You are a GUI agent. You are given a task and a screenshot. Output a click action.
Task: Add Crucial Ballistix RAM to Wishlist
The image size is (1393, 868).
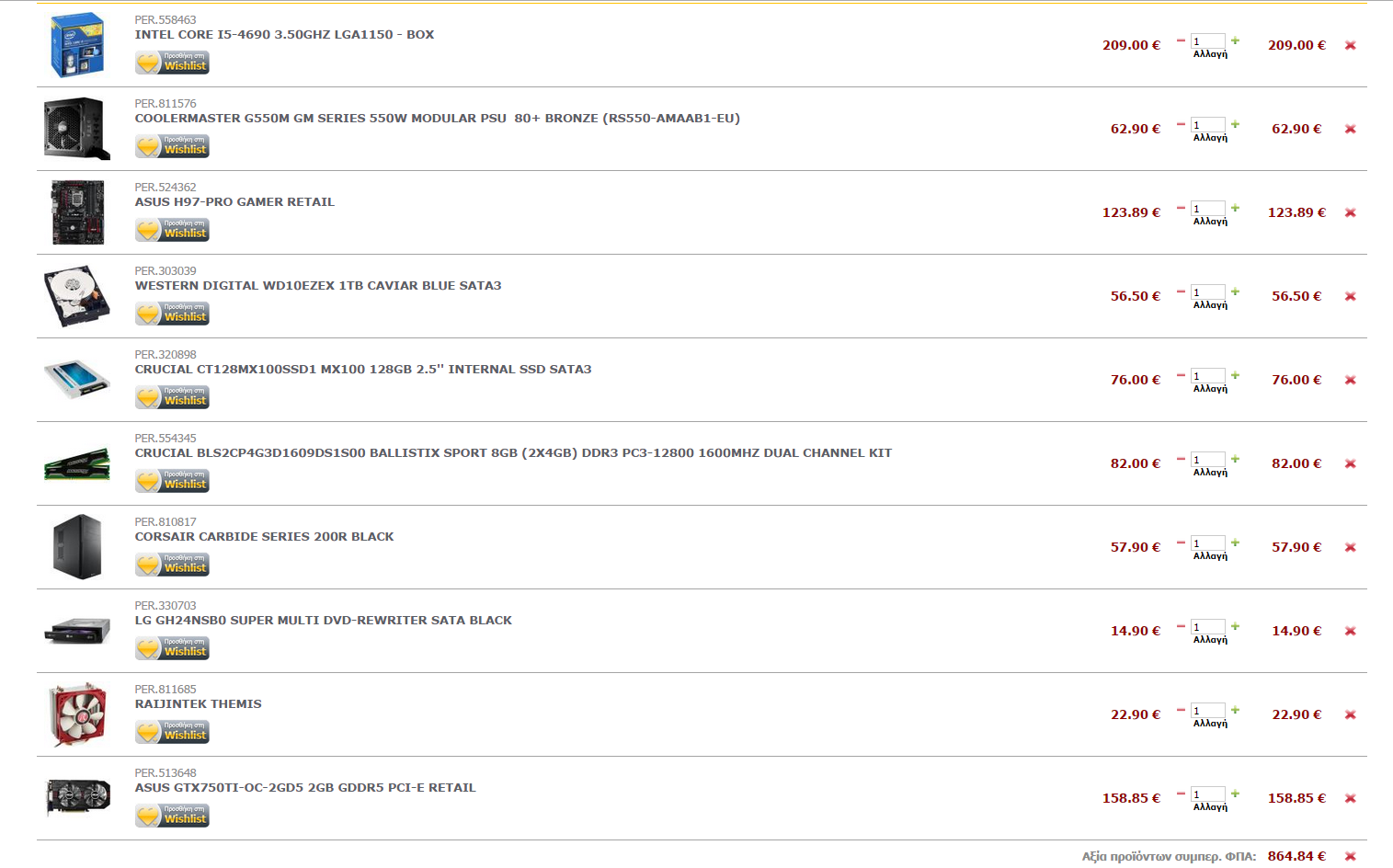tap(172, 481)
